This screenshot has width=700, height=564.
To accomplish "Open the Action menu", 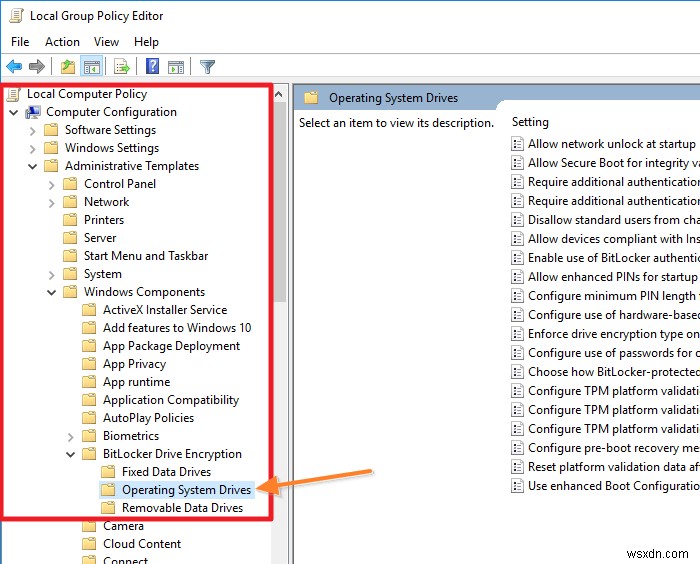I will click(x=62, y=42).
